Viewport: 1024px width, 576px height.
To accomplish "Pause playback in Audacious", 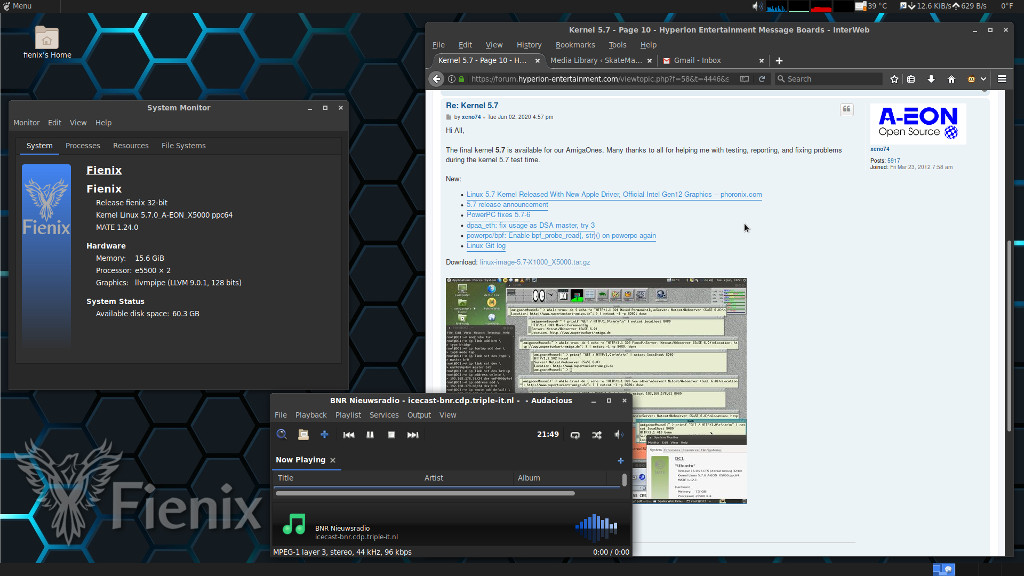I will (370, 435).
